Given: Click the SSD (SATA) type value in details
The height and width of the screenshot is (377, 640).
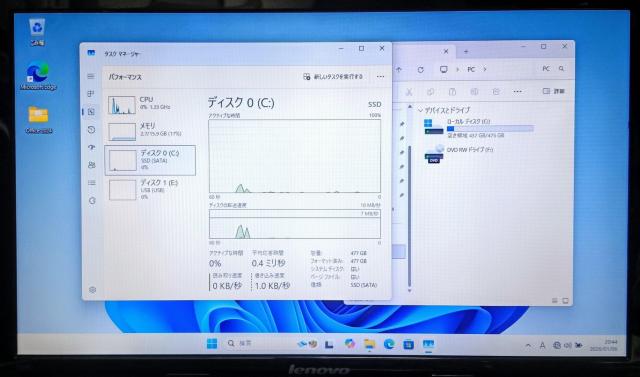Looking at the screenshot, I should coord(364,285).
